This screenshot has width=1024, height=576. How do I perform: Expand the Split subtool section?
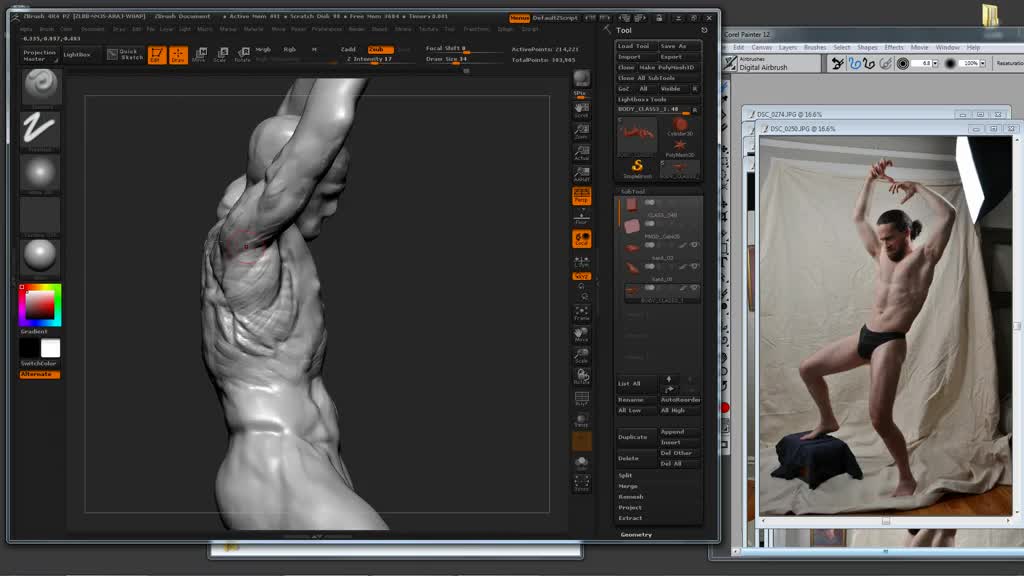626,475
